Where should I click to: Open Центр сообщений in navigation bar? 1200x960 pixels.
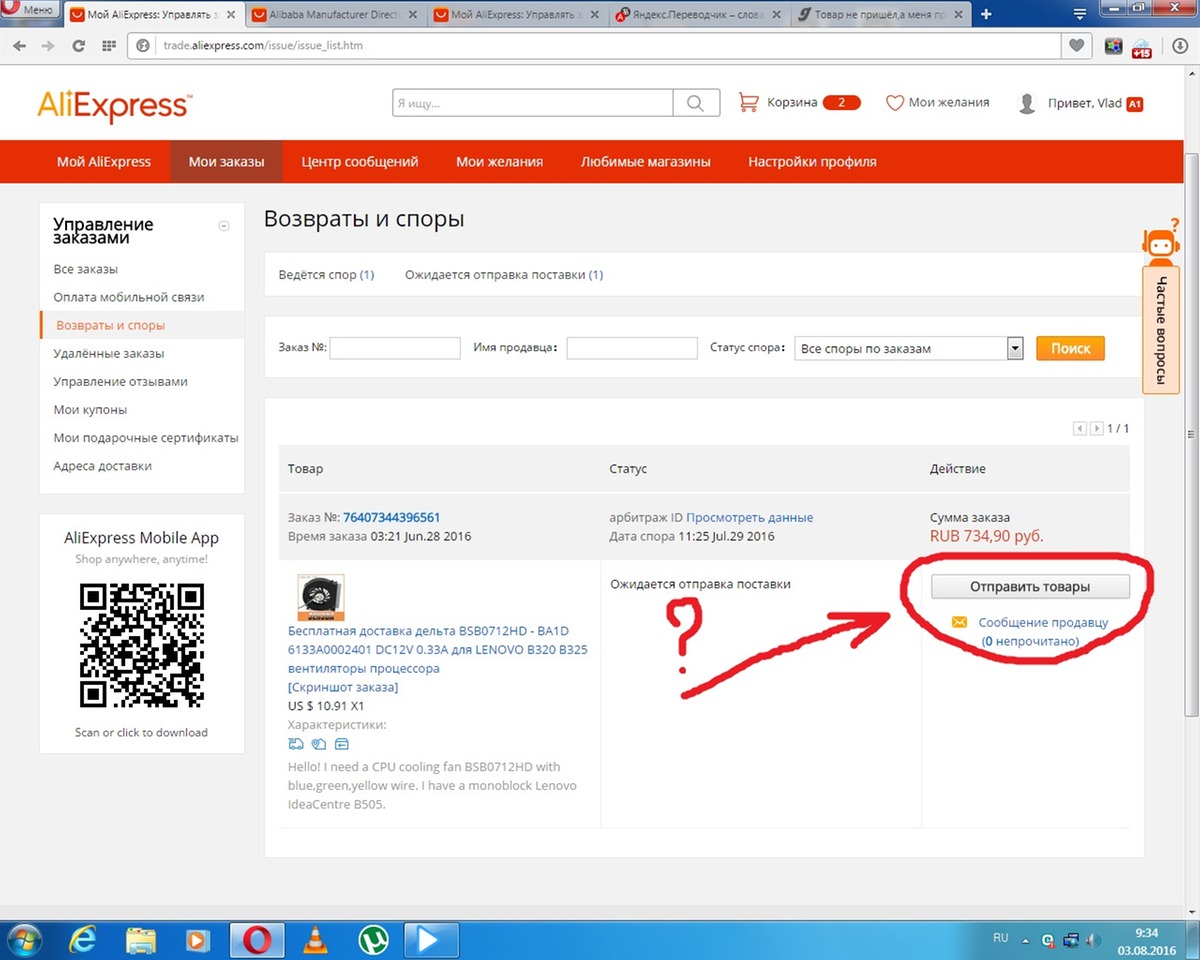click(360, 161)
